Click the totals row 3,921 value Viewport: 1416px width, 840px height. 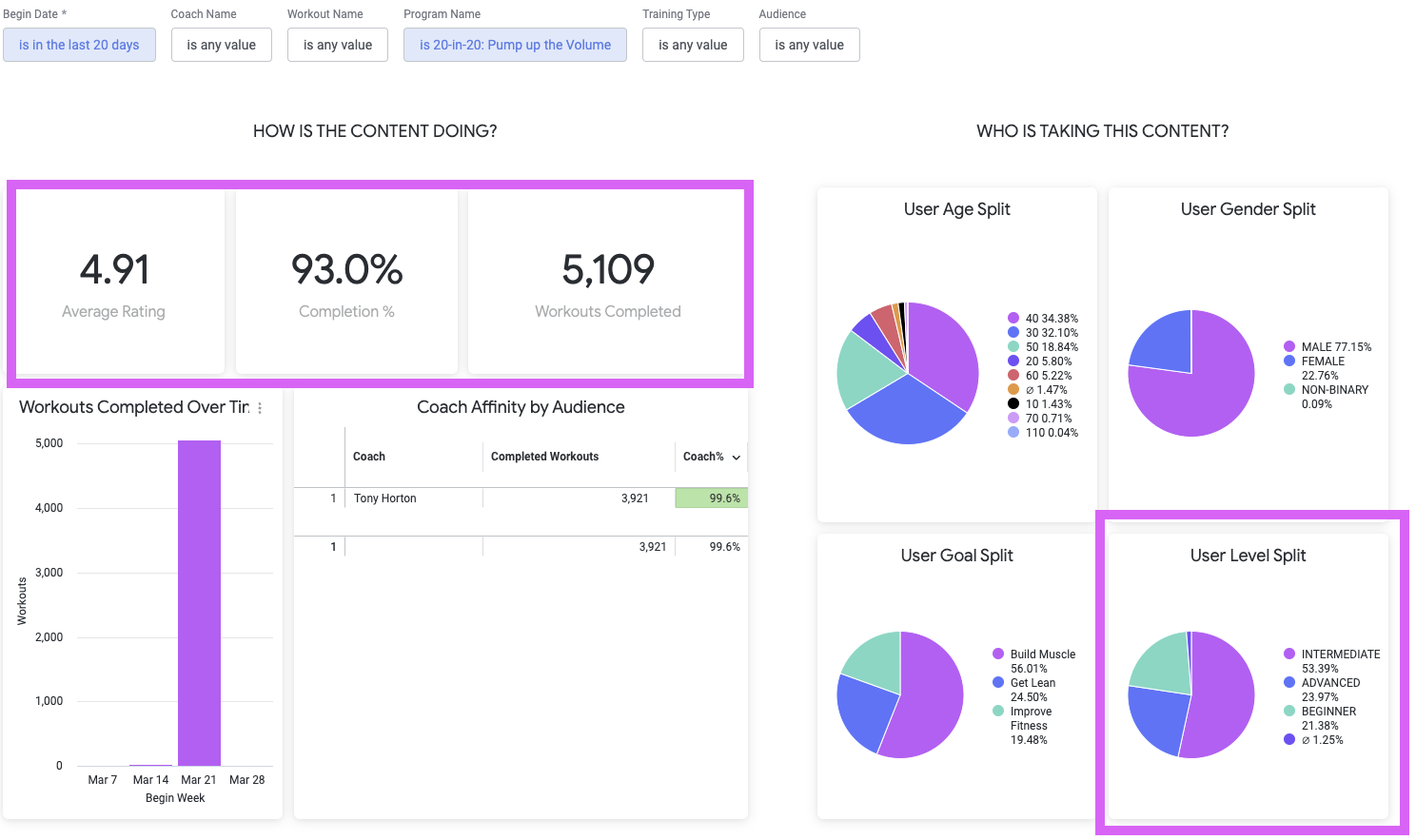click(x=653, y=547)
